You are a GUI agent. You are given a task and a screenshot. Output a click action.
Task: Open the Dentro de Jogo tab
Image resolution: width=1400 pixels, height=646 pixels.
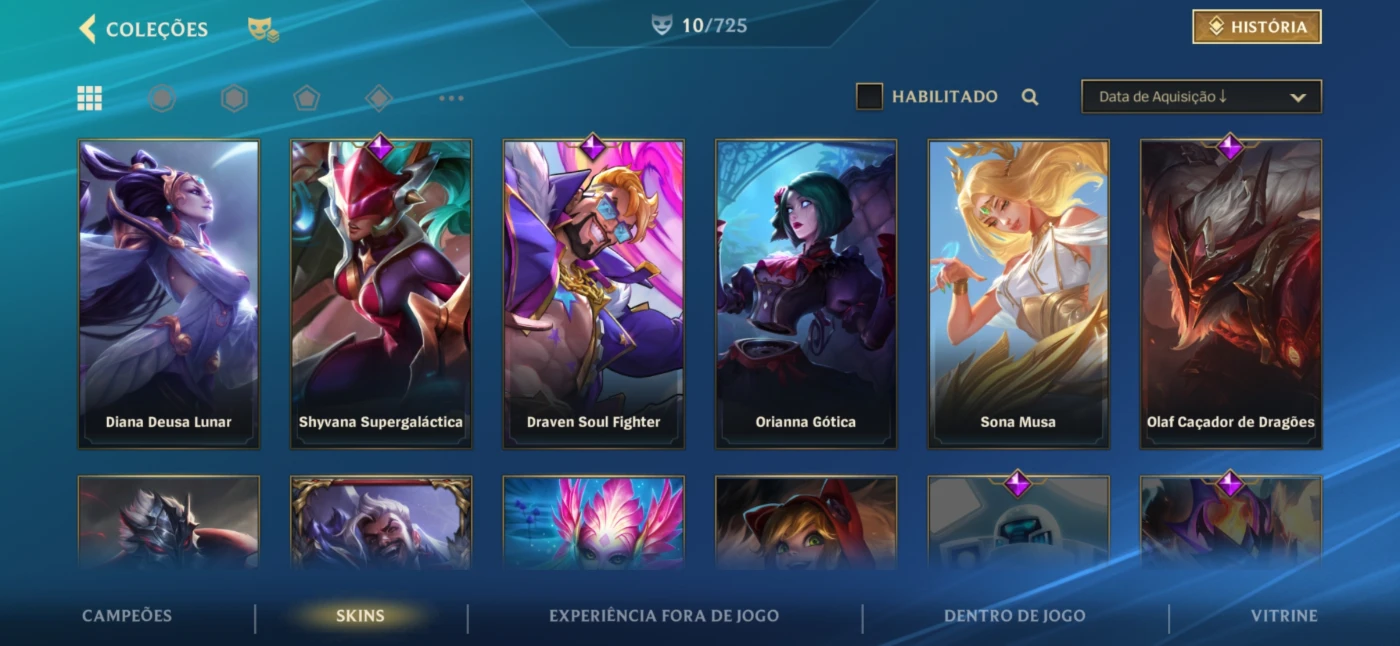[x=1014, y=616]
